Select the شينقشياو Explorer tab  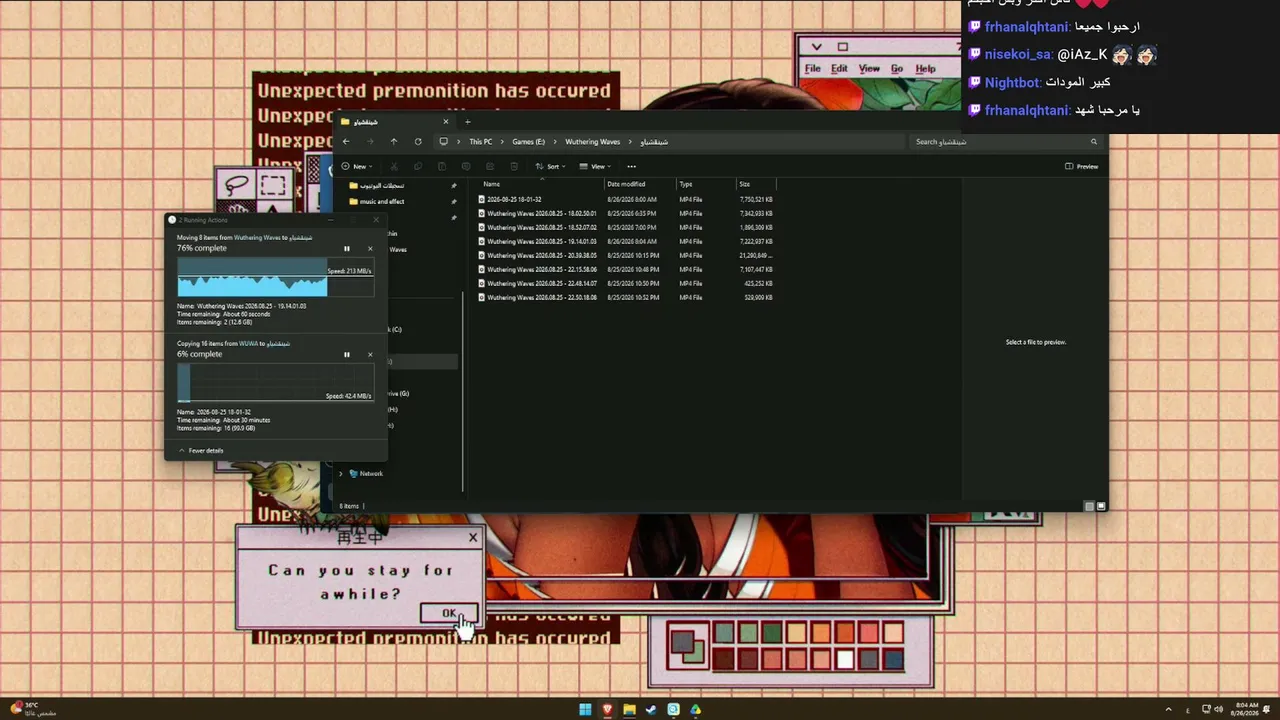(x=394, y=122)
